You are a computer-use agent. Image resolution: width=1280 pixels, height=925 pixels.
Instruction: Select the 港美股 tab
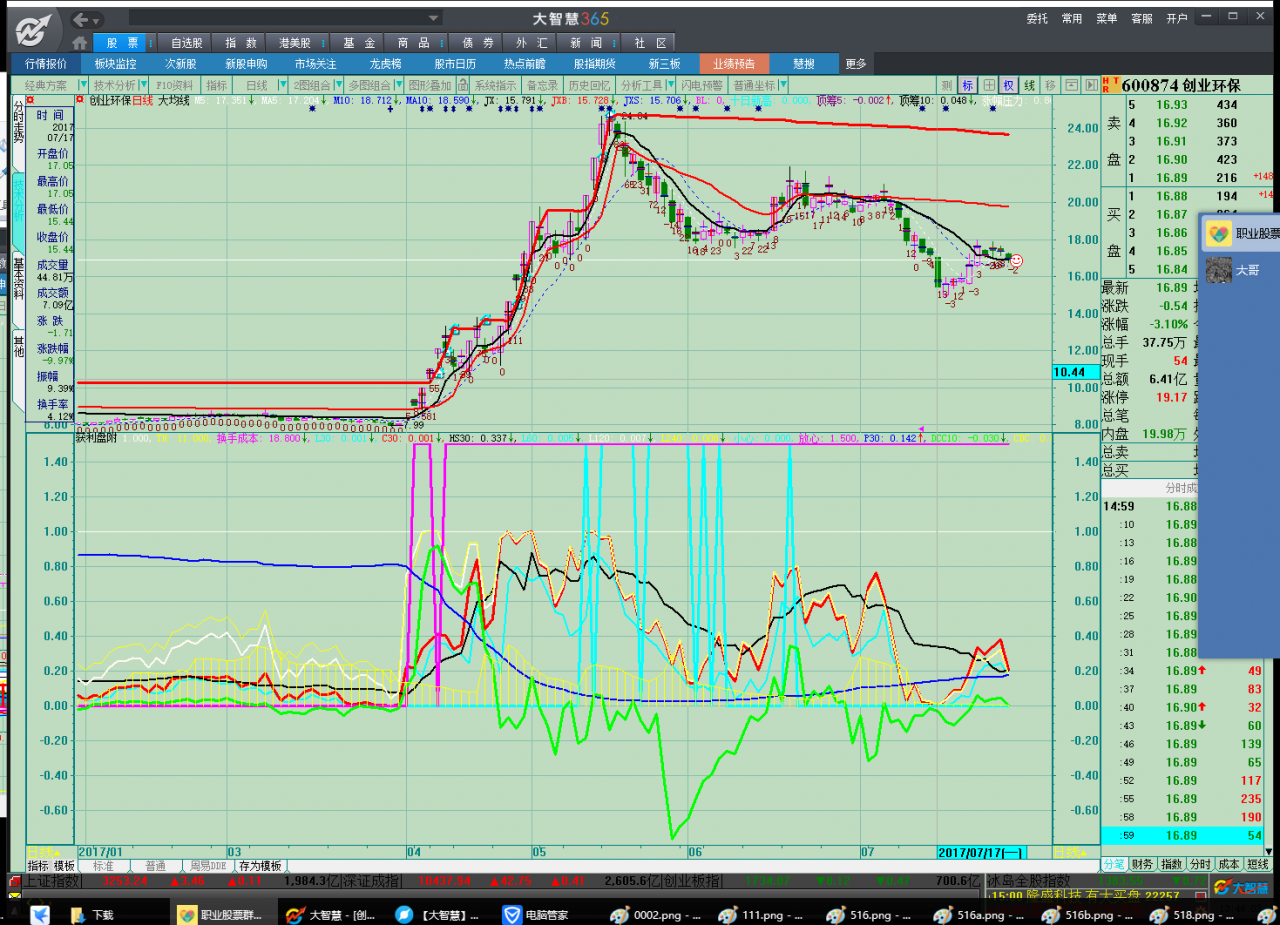point(294,43)
